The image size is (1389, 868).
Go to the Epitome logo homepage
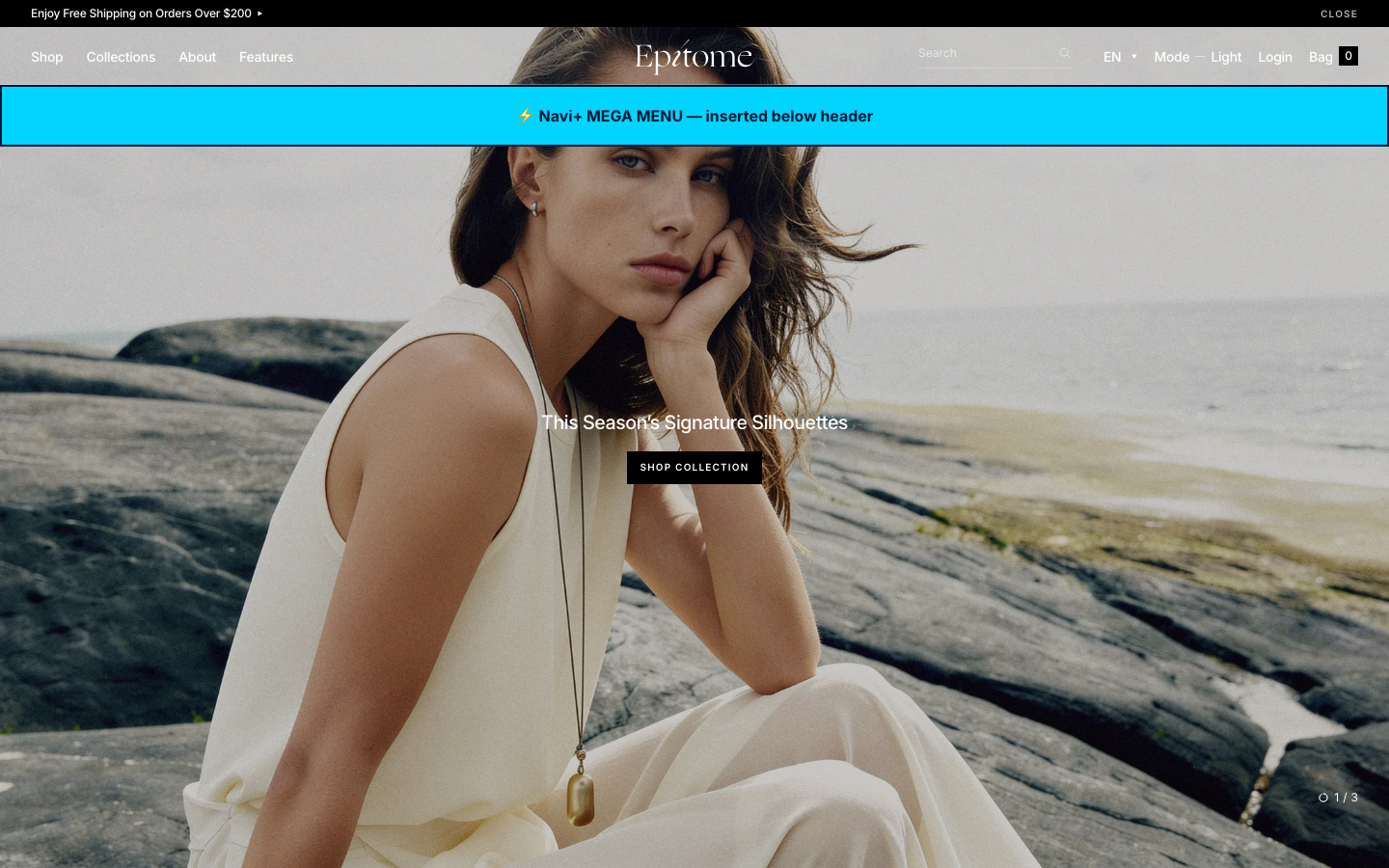click(694, 58)
